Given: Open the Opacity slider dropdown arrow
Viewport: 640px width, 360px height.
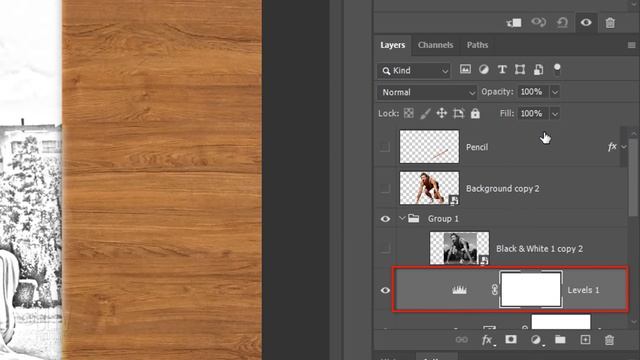Looking at the screenshot, I should click(555, 92).
